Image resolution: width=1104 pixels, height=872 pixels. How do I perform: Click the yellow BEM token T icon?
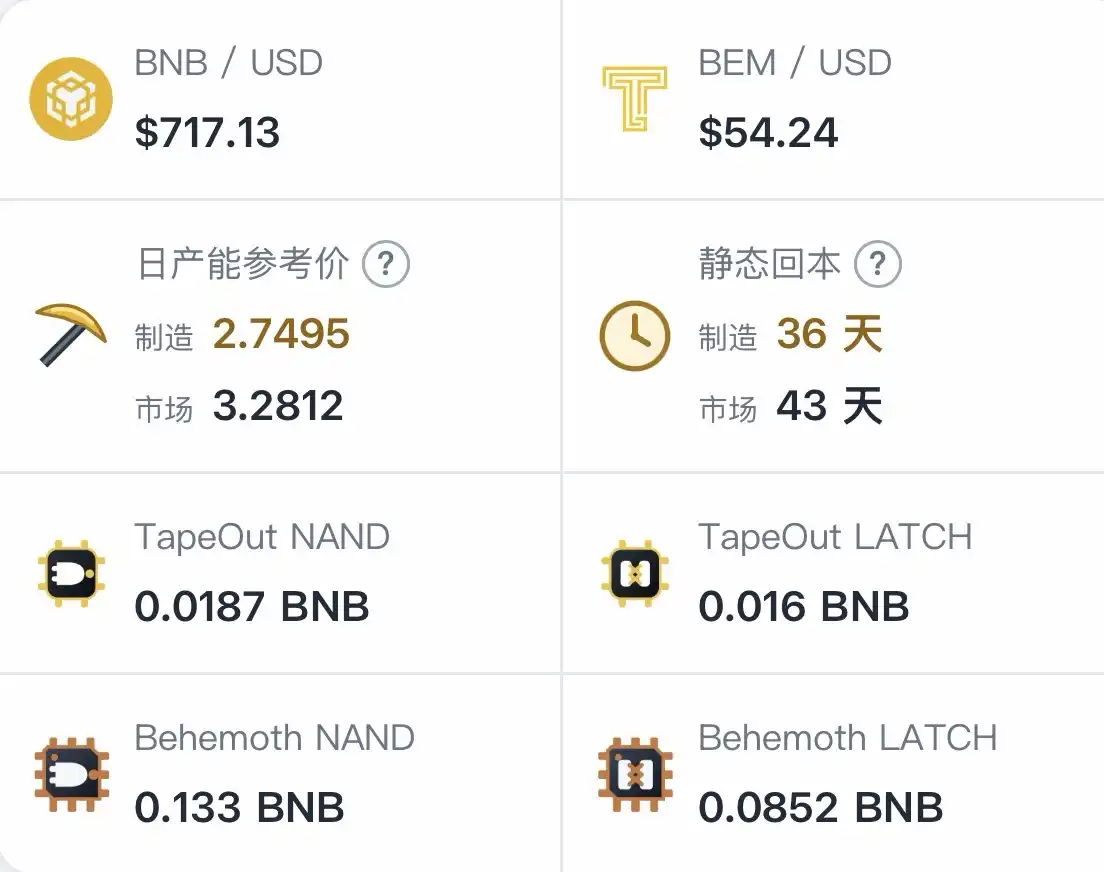(634, 99)
